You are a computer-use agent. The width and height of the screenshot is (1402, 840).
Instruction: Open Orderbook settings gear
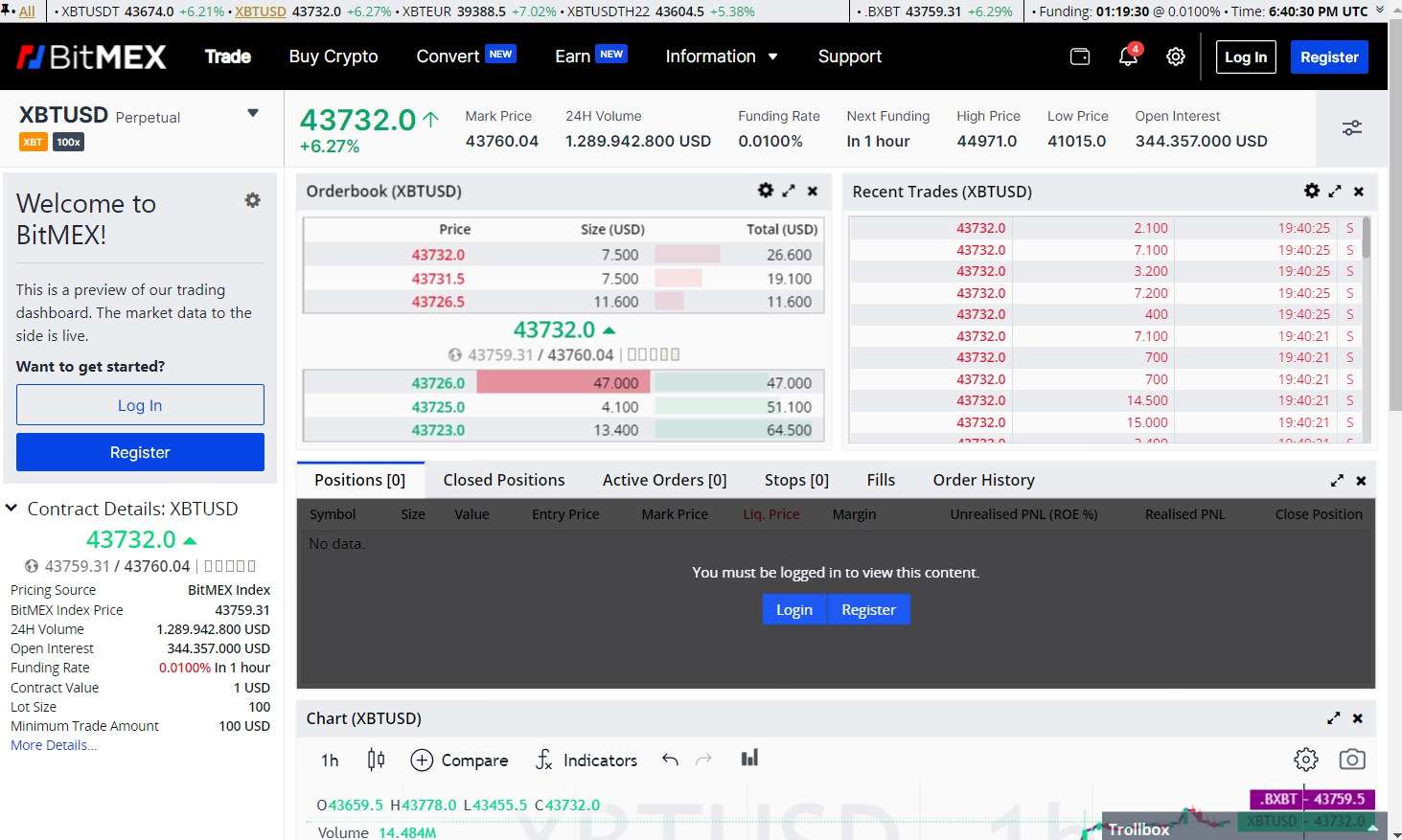click(765, 191)
